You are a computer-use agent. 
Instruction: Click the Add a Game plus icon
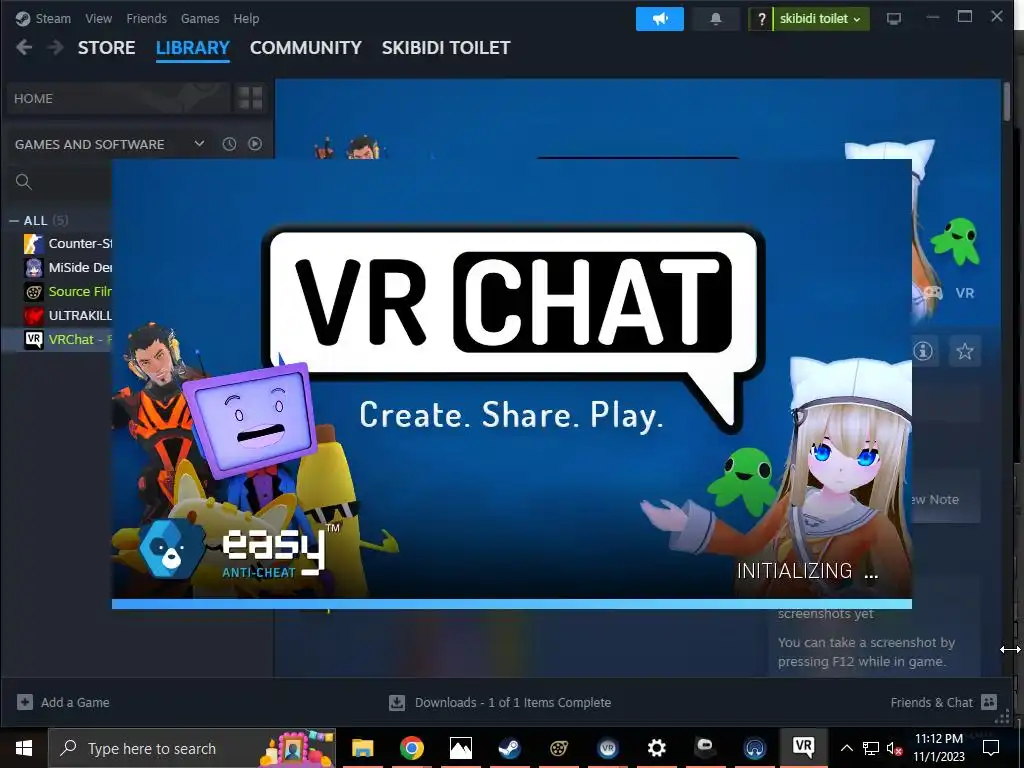[25, 702]
